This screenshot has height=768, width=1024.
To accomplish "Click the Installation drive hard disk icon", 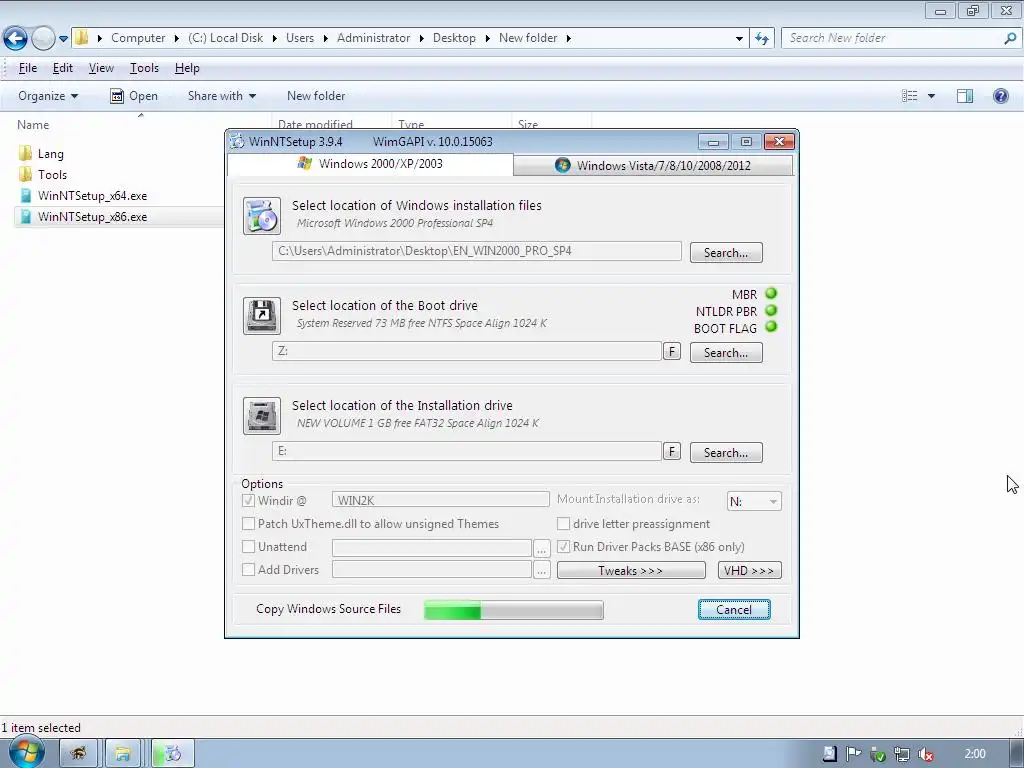I will (262, 415).
